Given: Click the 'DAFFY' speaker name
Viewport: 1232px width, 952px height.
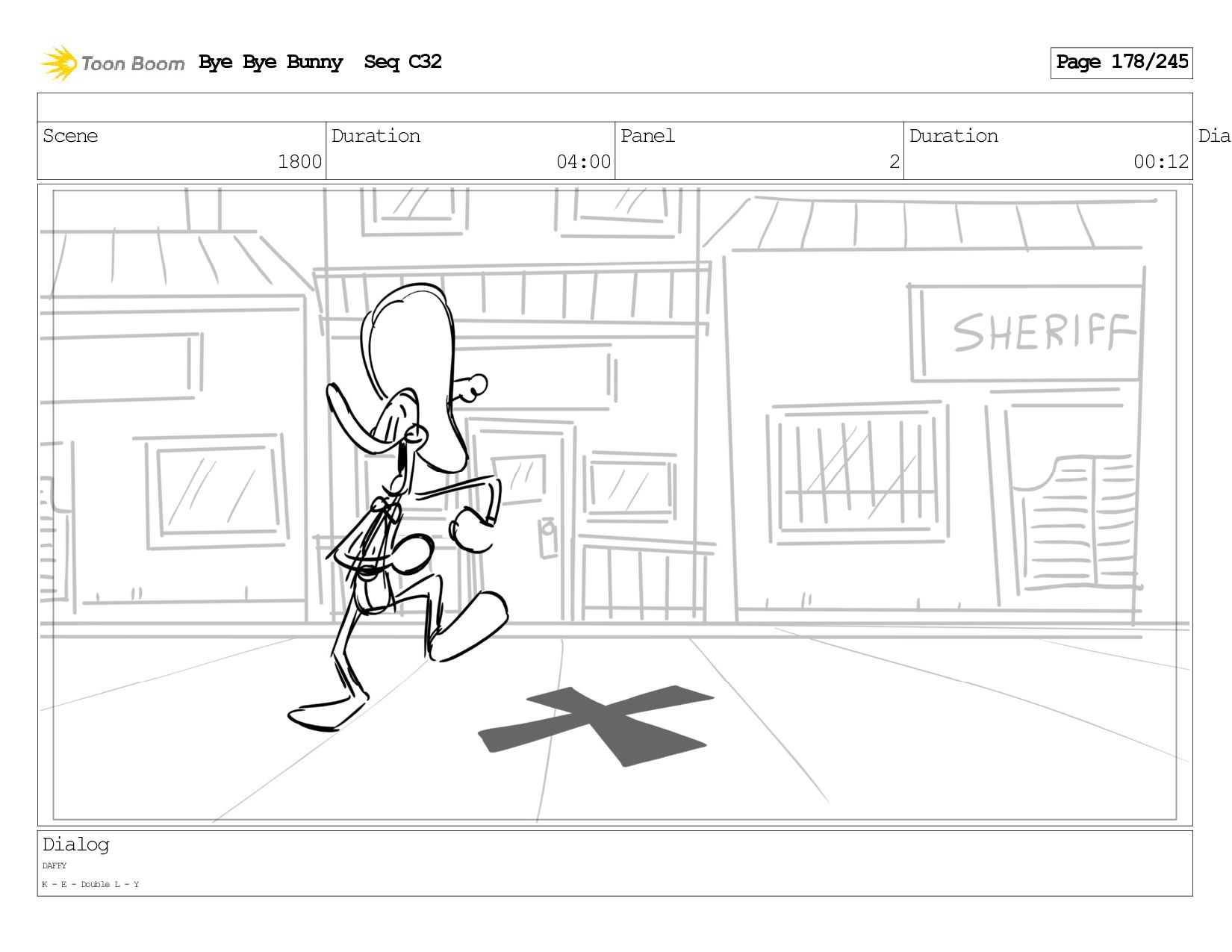Looking at the screenshot, I should coord(55,866).
